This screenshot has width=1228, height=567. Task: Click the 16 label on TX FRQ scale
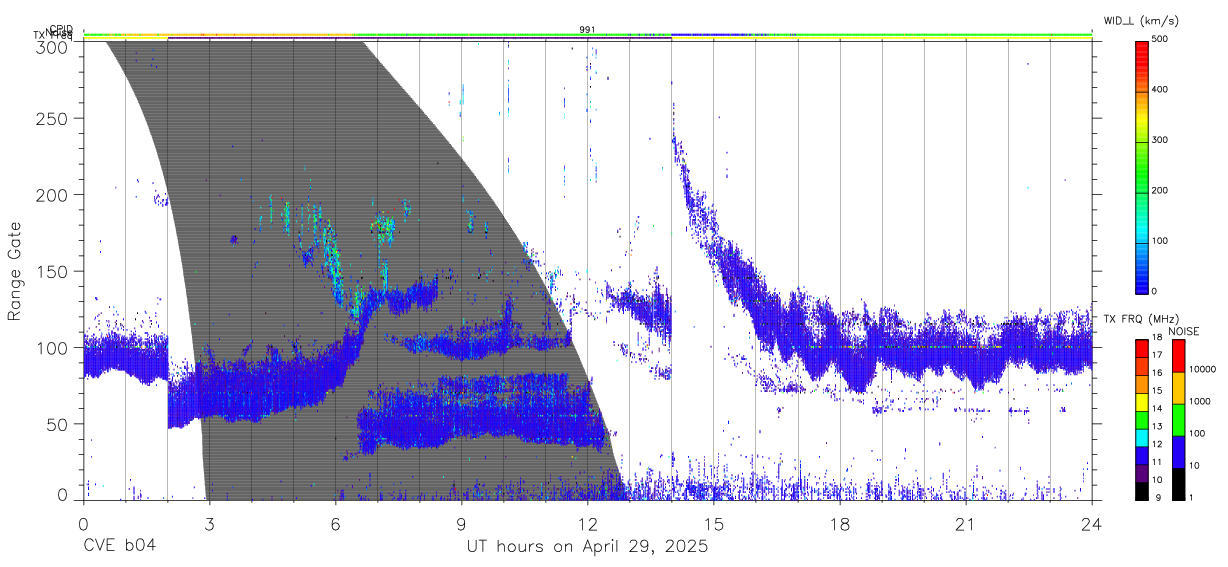(x=1158, y=373)
